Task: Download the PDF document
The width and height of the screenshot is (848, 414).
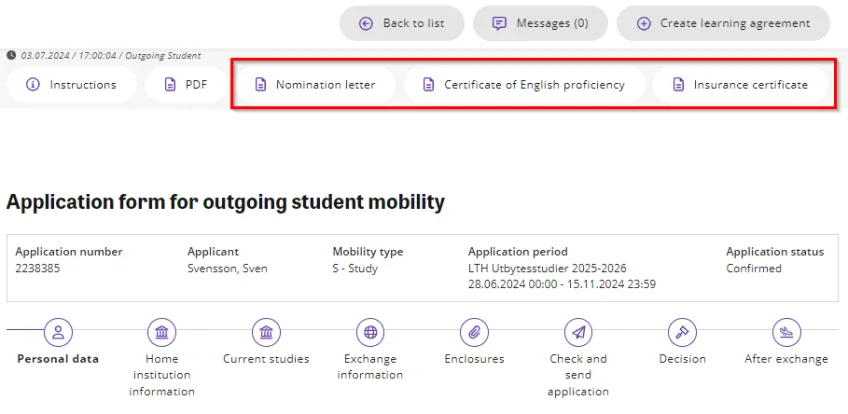Action: click(x=185, y=85)
